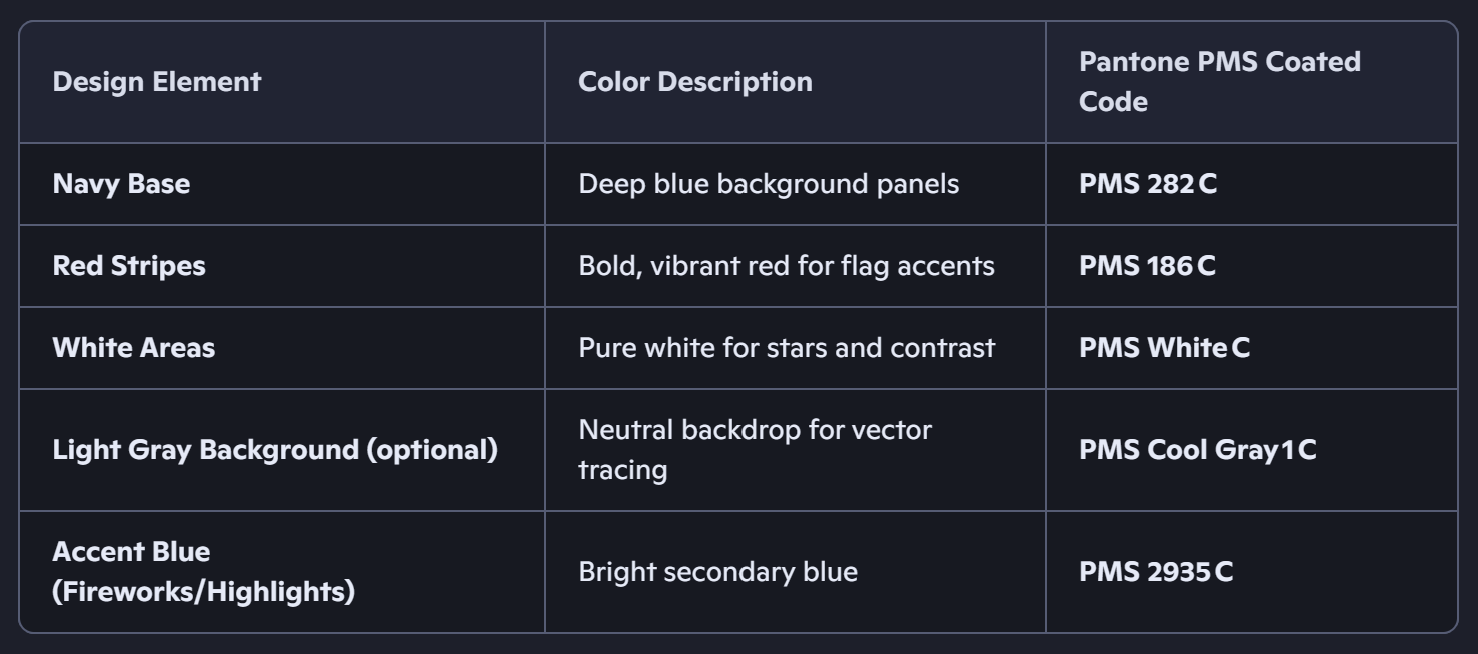The image size is (1478, 654).
Task: Click the PMS White C code
Action: (1164, 348)
